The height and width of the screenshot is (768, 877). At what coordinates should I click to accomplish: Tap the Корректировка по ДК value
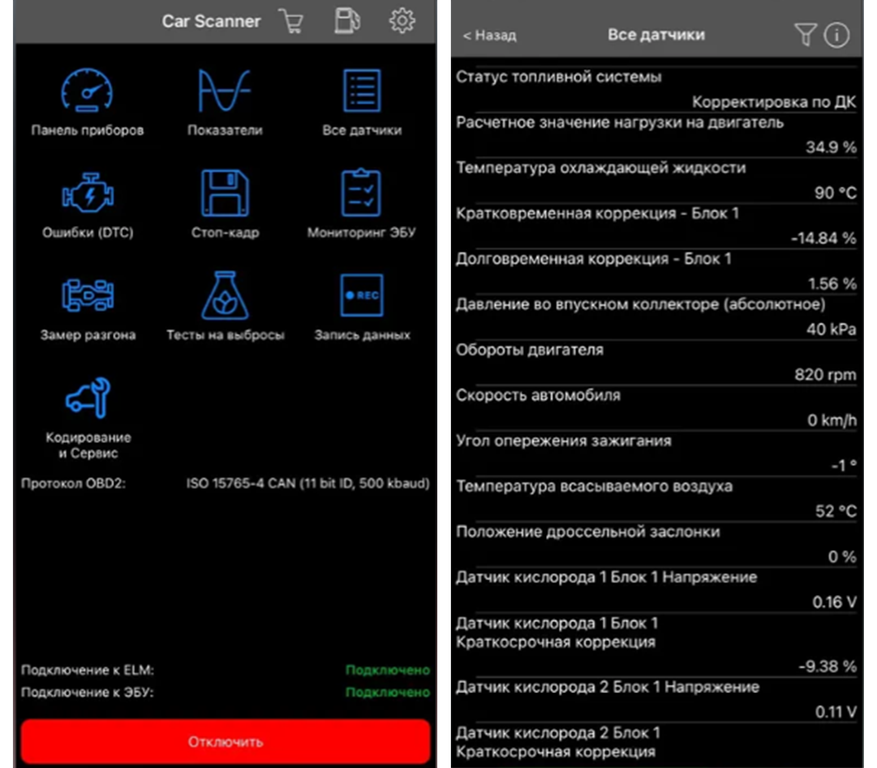(x=774, y=102)
